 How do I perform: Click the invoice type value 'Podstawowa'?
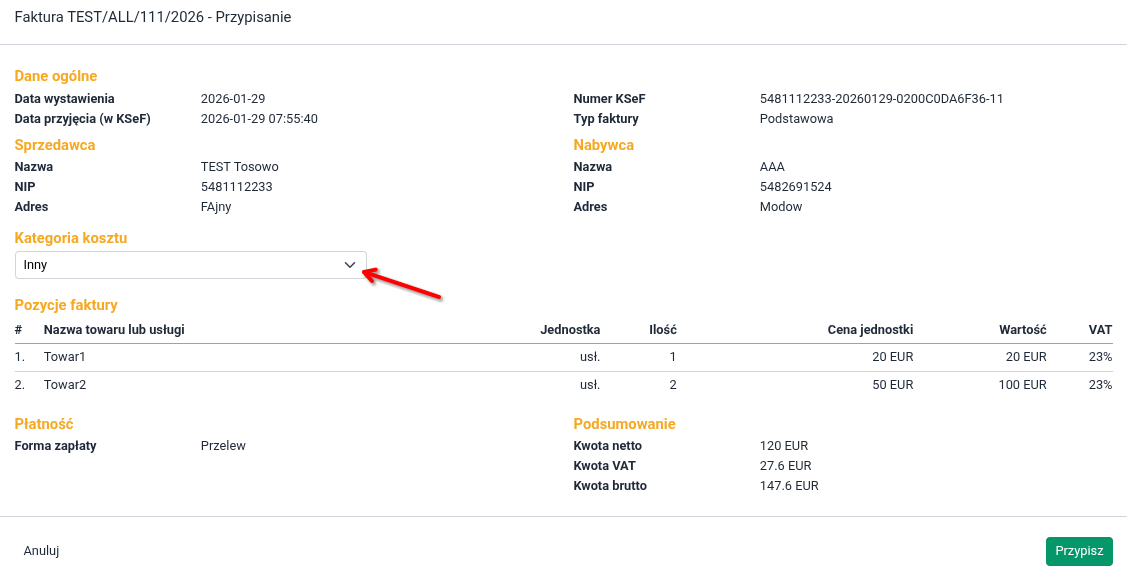coord(796,119)
